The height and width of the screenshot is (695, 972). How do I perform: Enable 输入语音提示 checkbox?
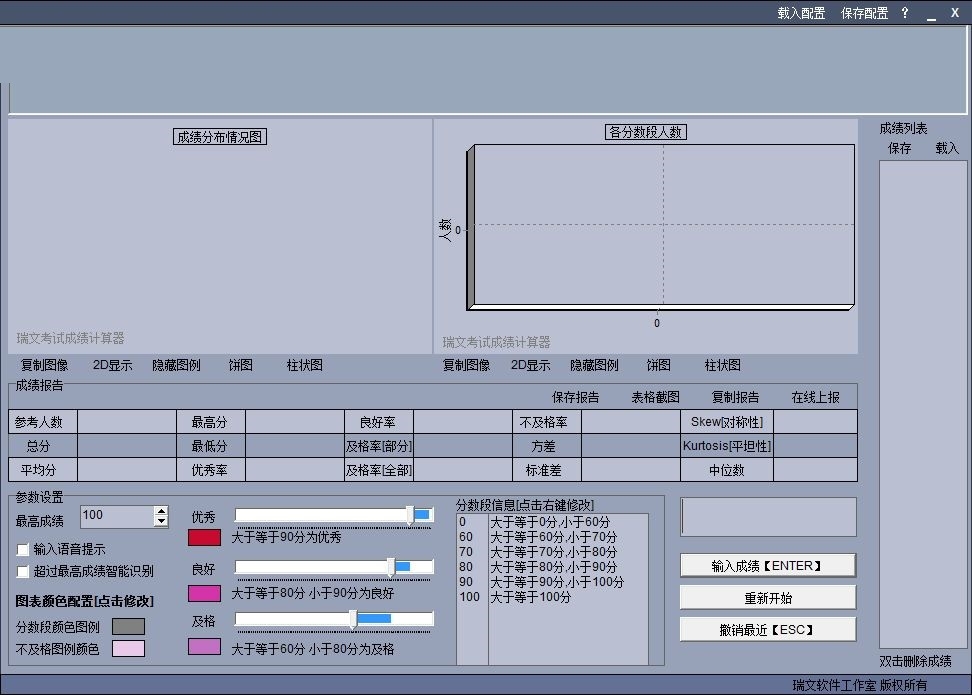[x=23, y=549]
